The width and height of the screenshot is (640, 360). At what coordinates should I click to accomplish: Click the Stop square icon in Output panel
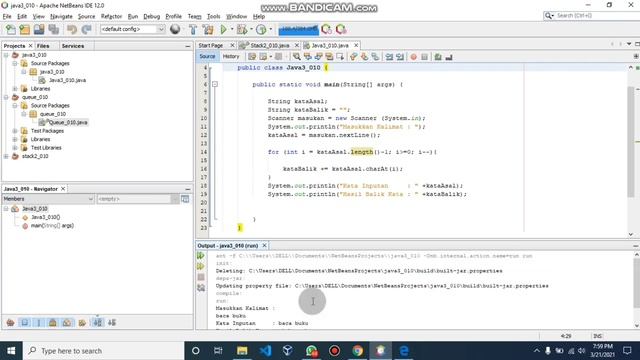(x=201, y=277)
